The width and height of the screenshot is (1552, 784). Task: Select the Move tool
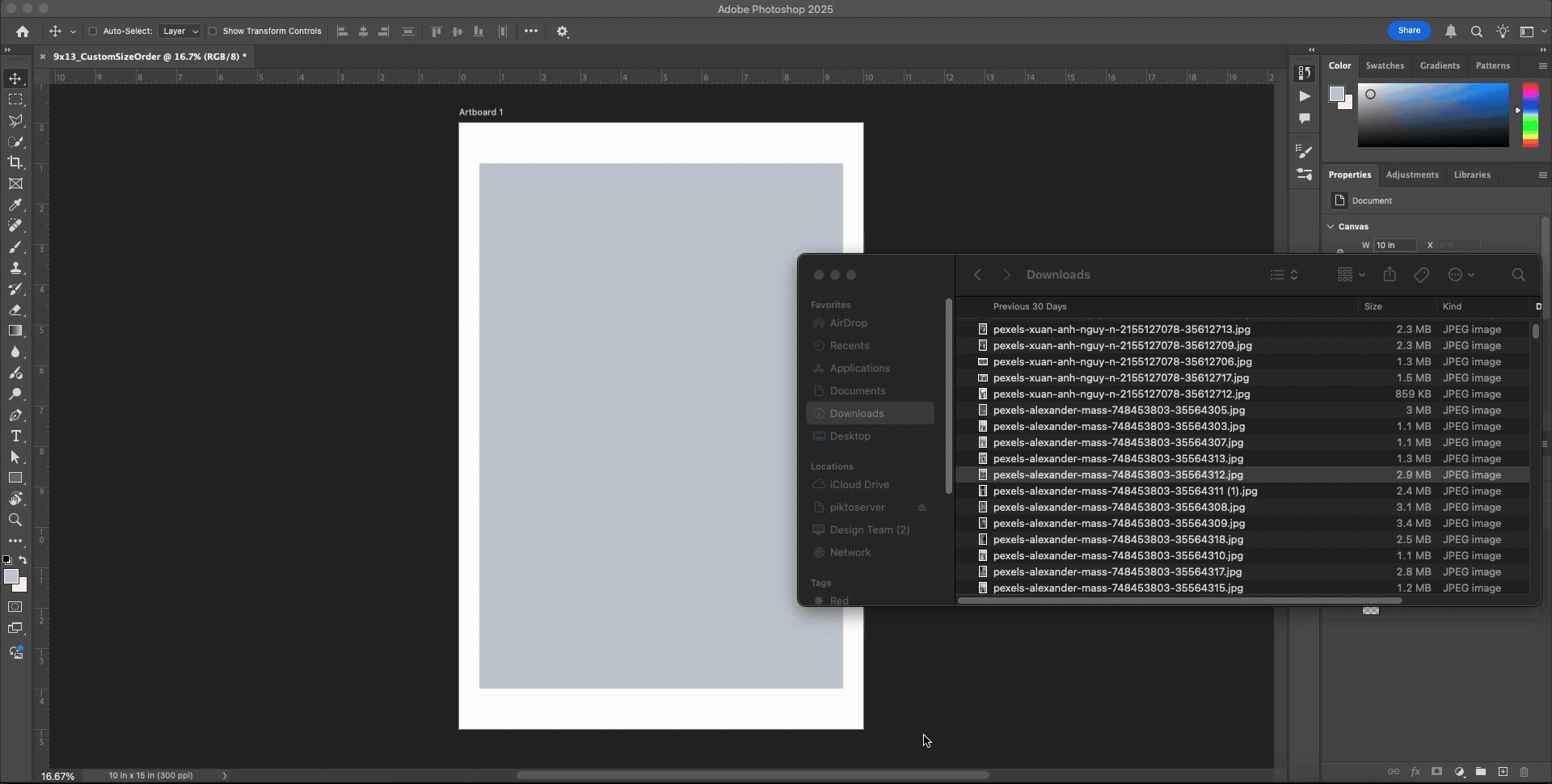(x=15, y=78)
